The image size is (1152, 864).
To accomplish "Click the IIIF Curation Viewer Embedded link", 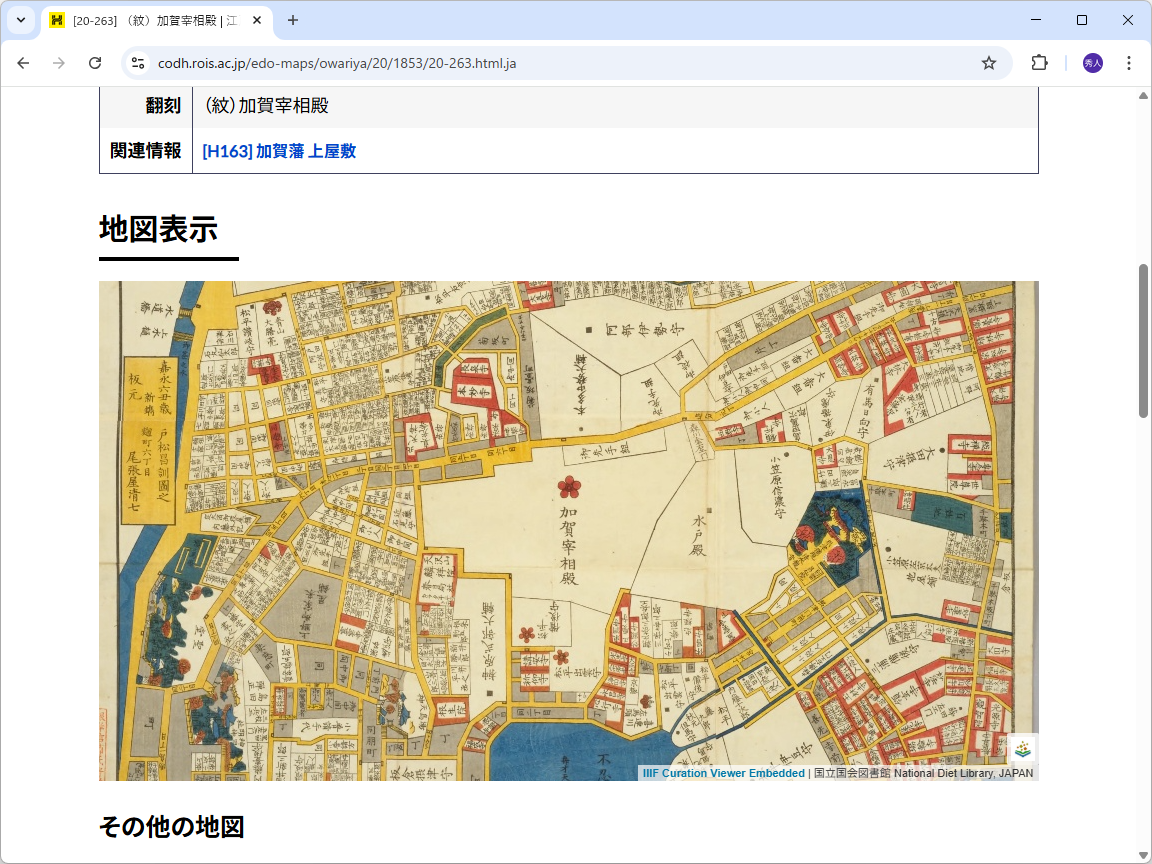I will pyautogui.click(x=723, y=772).
